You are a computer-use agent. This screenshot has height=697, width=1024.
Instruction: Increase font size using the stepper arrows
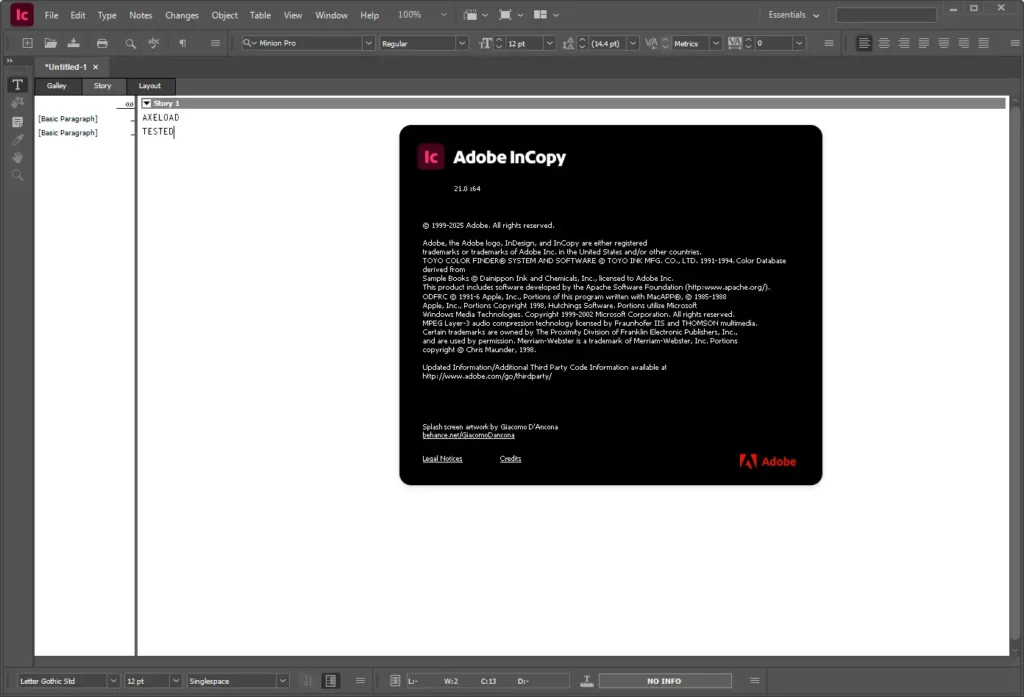click(499, 39)
